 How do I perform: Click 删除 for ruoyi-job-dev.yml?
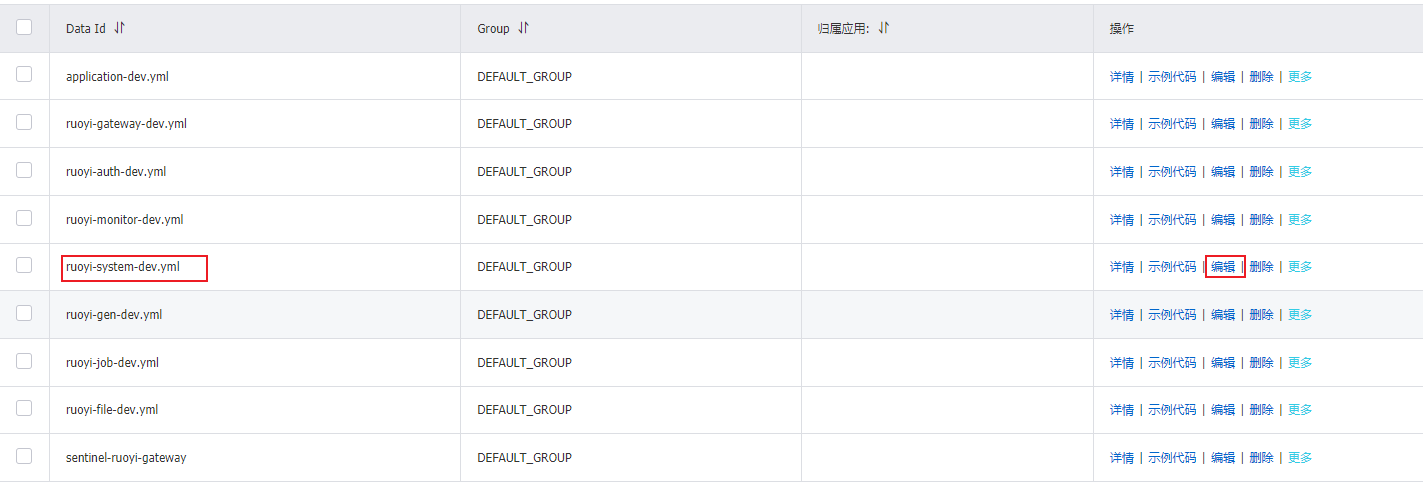1262,363
